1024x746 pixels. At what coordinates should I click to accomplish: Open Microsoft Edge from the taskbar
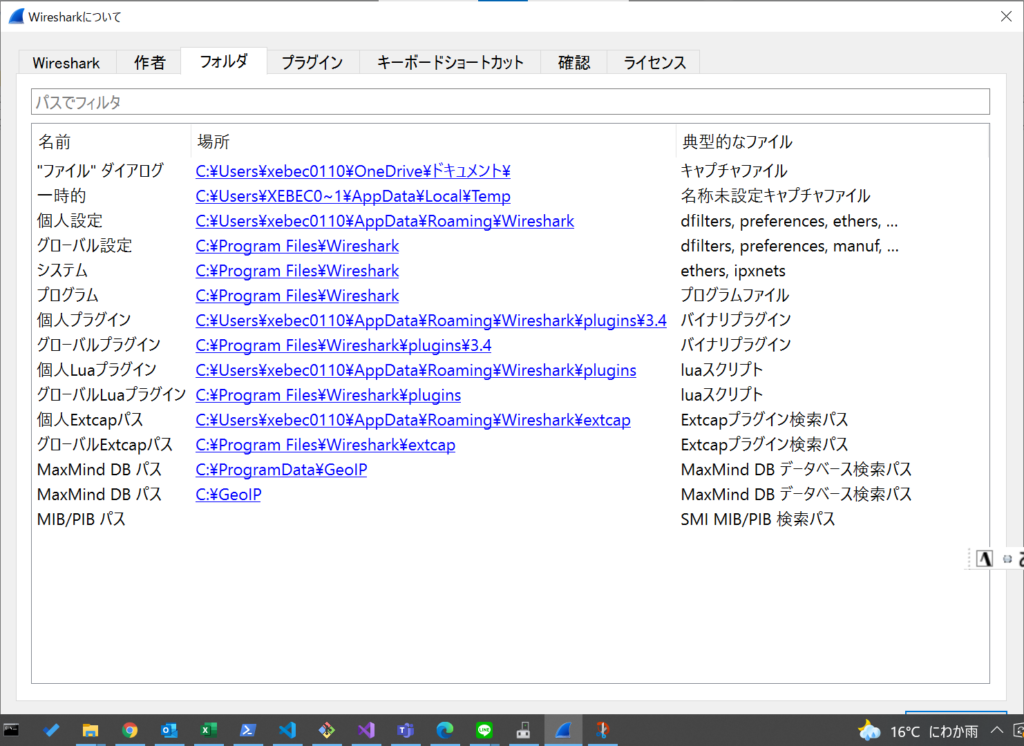pos(445,730)
